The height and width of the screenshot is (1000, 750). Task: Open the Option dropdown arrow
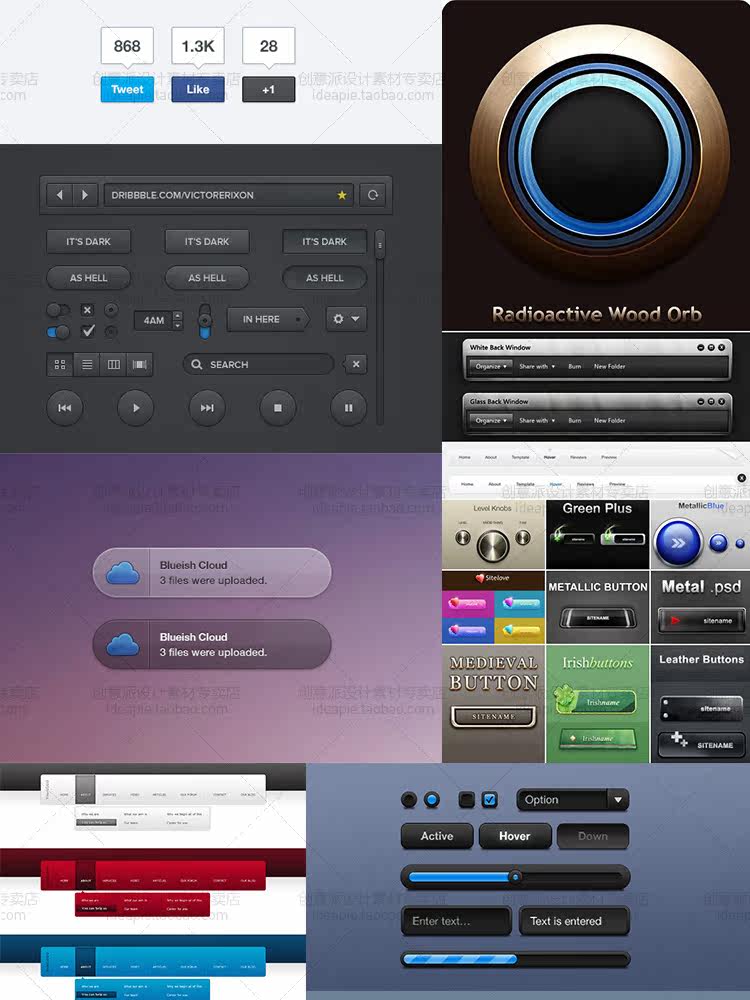[617, 800]
